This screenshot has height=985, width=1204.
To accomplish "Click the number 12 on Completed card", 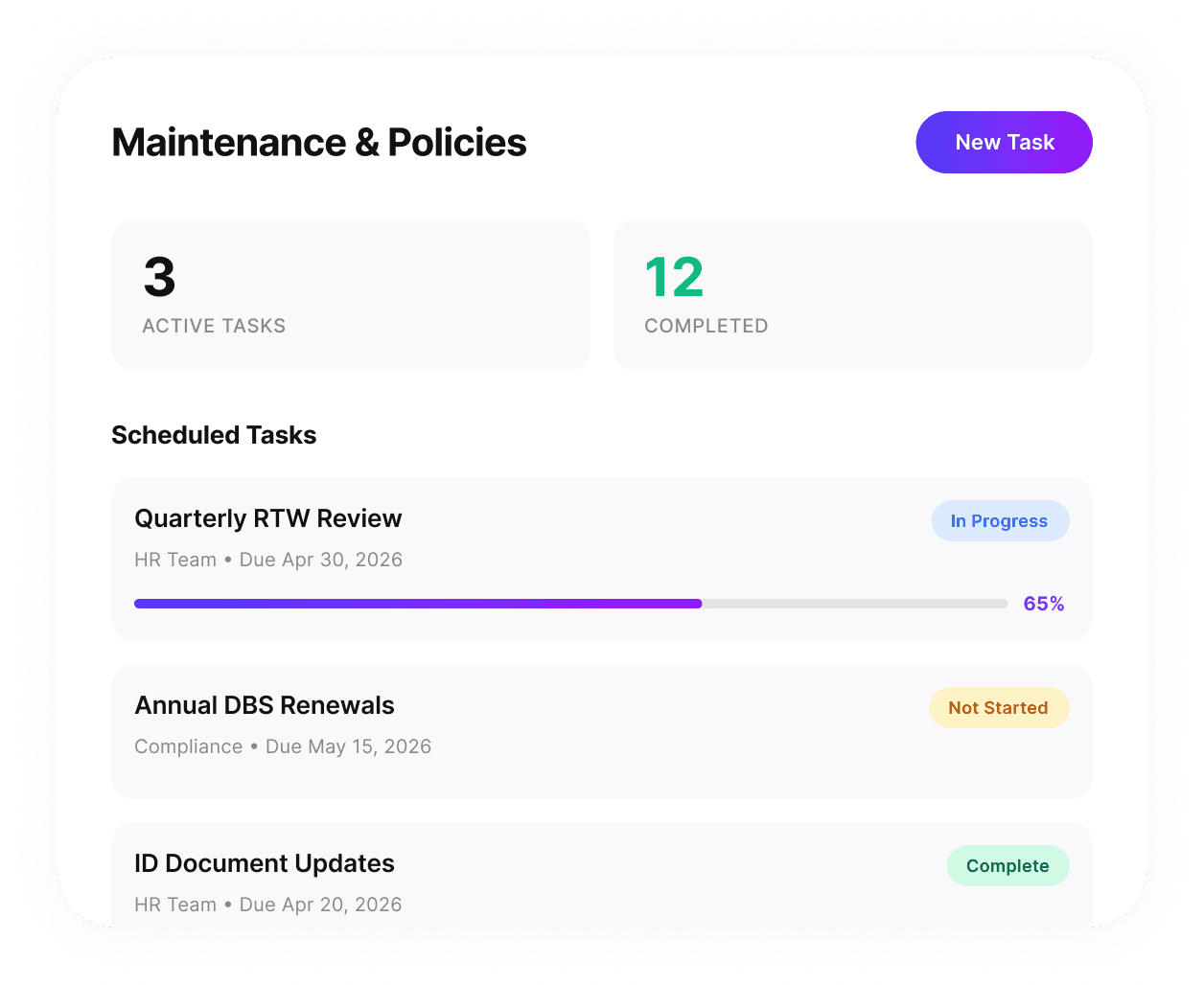I will pyautogui.click(x=674, y=277).
